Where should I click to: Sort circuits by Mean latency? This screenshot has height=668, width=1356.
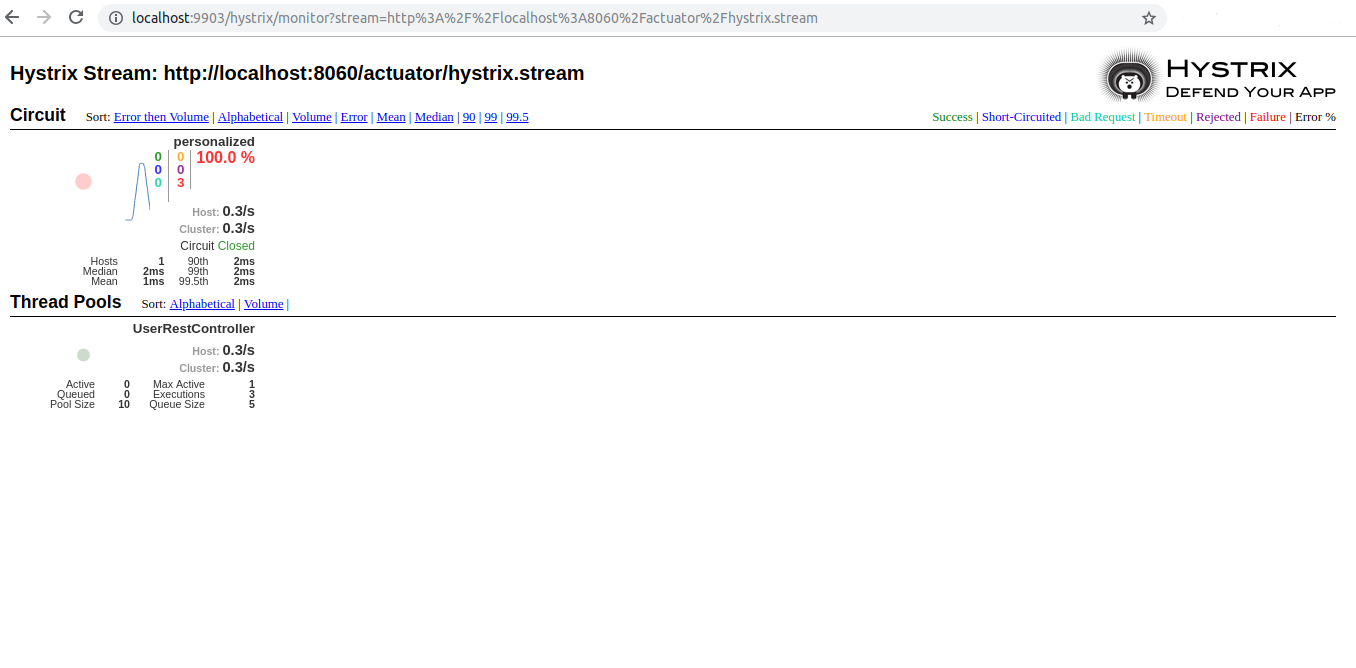click(391, 117)
